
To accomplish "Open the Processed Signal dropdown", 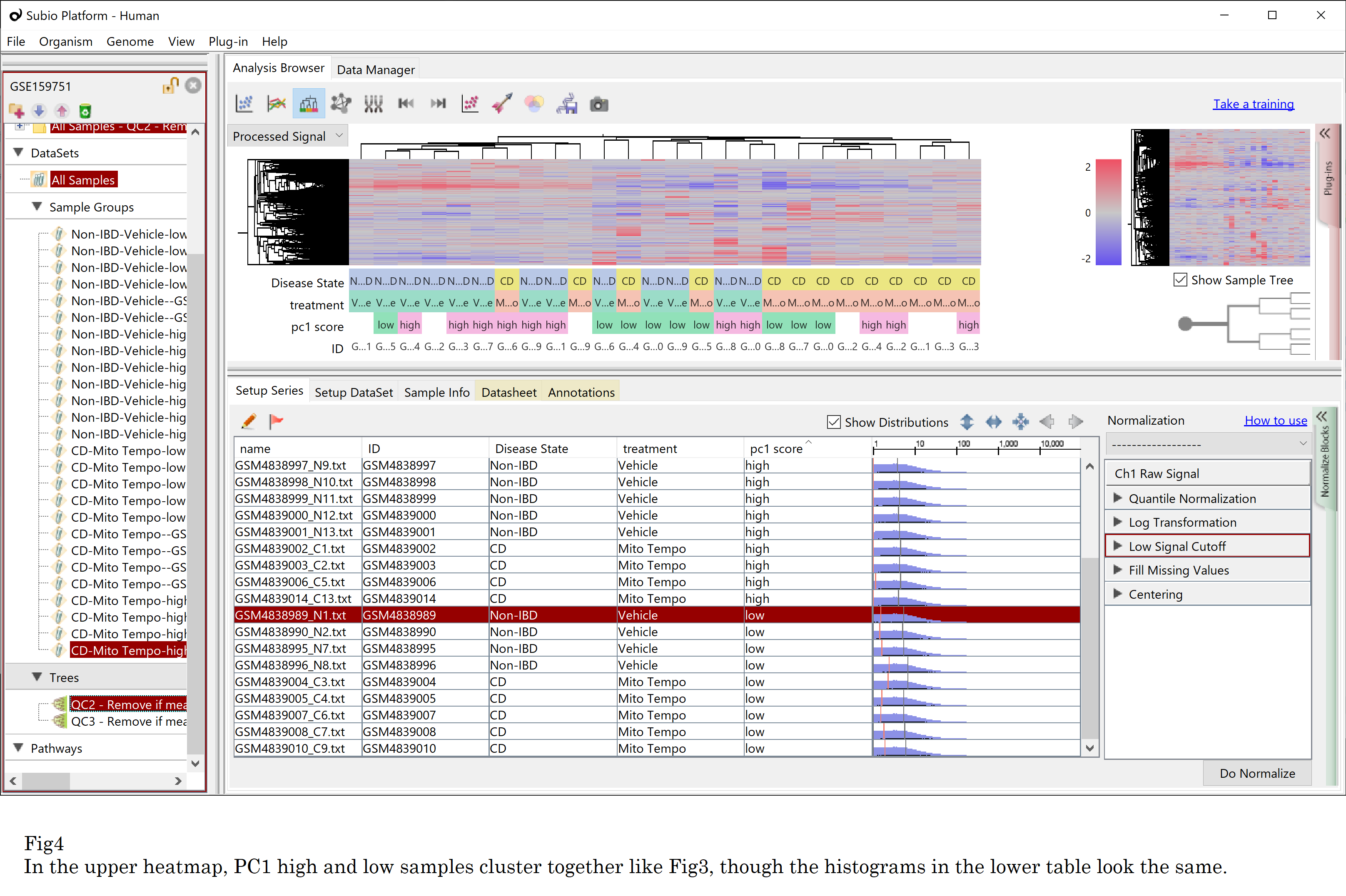I will [x=287, y=136].
